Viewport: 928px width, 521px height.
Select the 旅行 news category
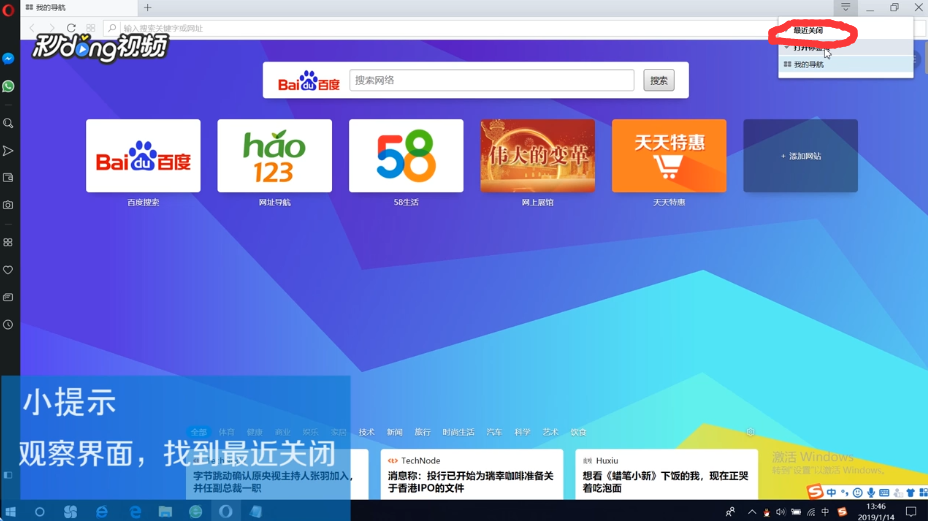click(423, 432)
